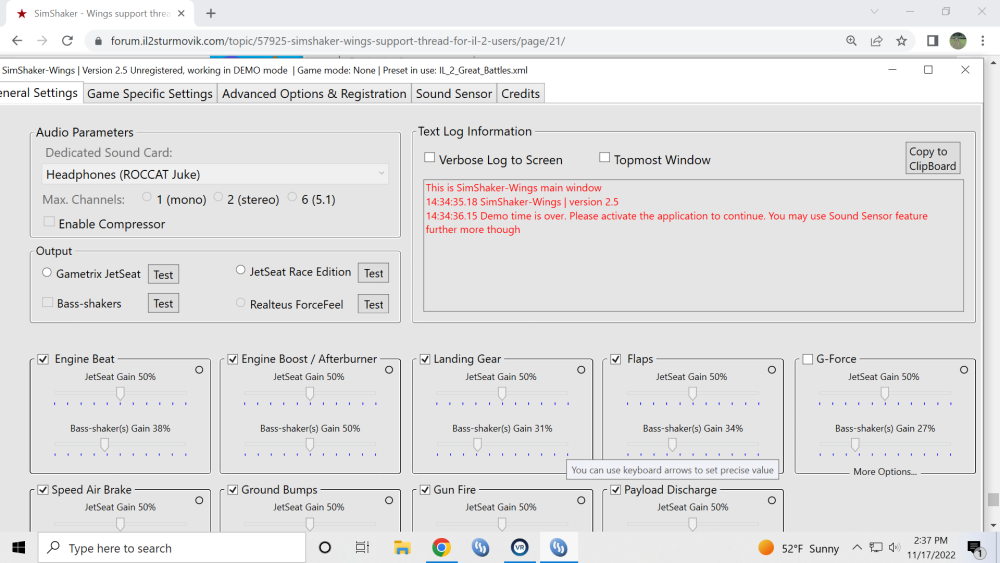Adjust the Engine Beat JetSeat Gain slider
Screen dimensions: 1000x563
120,393
